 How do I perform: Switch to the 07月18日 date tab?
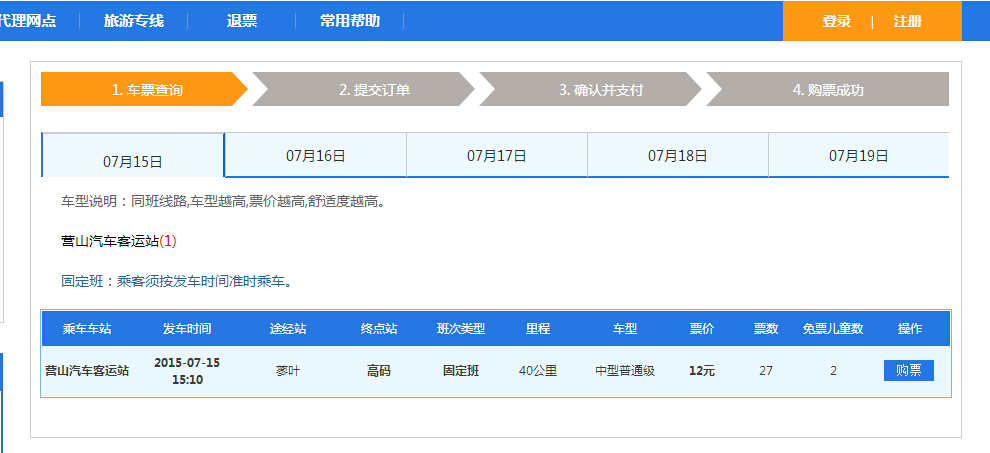(x=678, y=155)
